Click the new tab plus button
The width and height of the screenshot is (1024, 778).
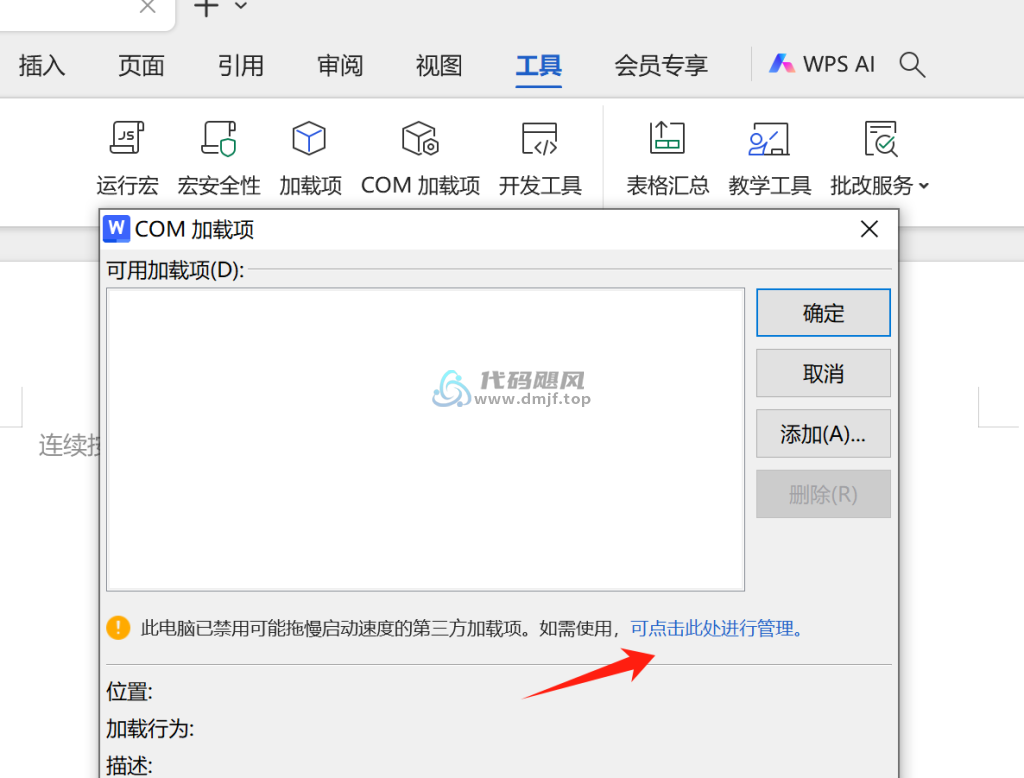(206, 7)
